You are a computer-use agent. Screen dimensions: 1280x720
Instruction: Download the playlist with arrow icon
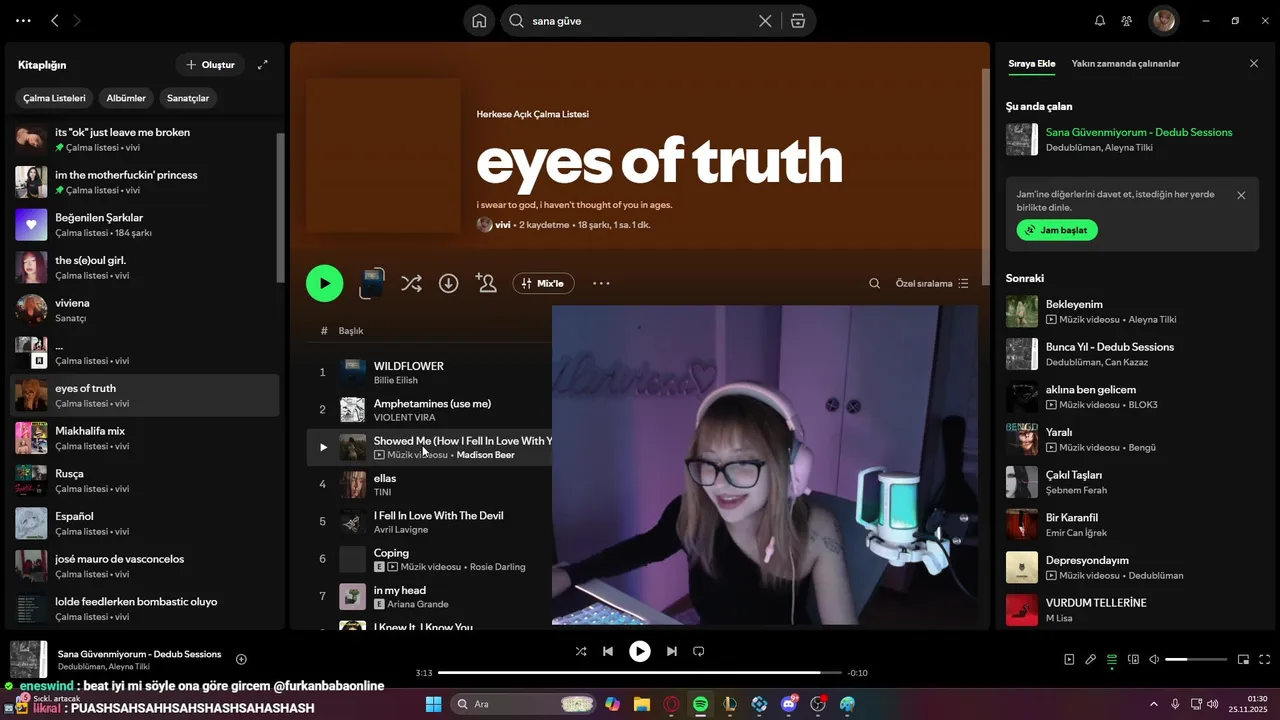point(449,284)
